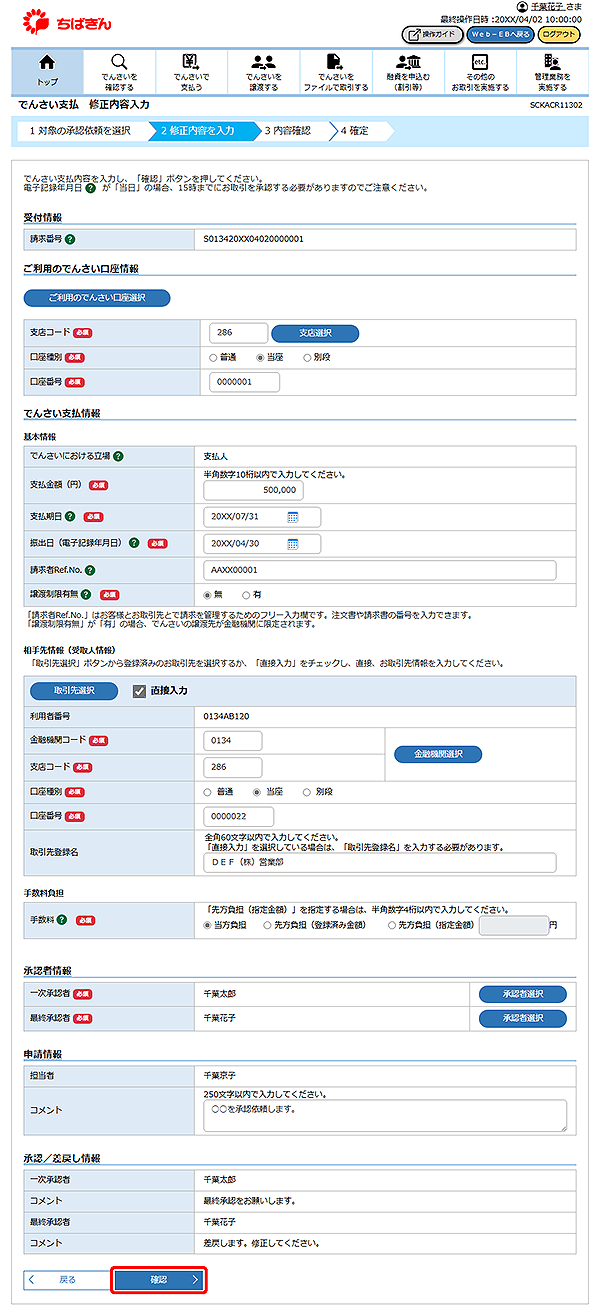600x1316 pixels.
Task: Go to the トップ home icon
Action: coord(46,69)
